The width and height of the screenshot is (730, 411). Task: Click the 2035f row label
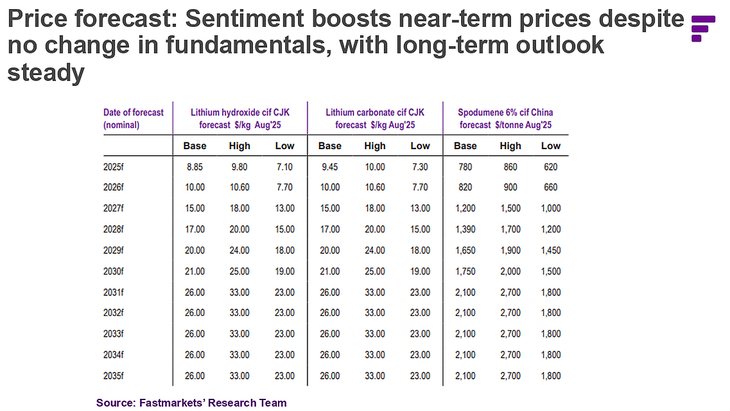pos(115,375)
